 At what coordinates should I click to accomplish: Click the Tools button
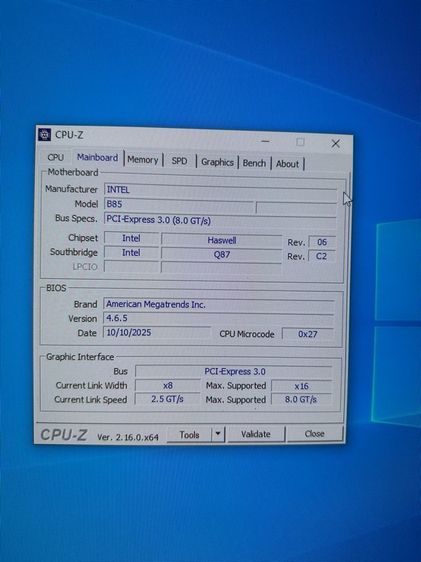189,435
